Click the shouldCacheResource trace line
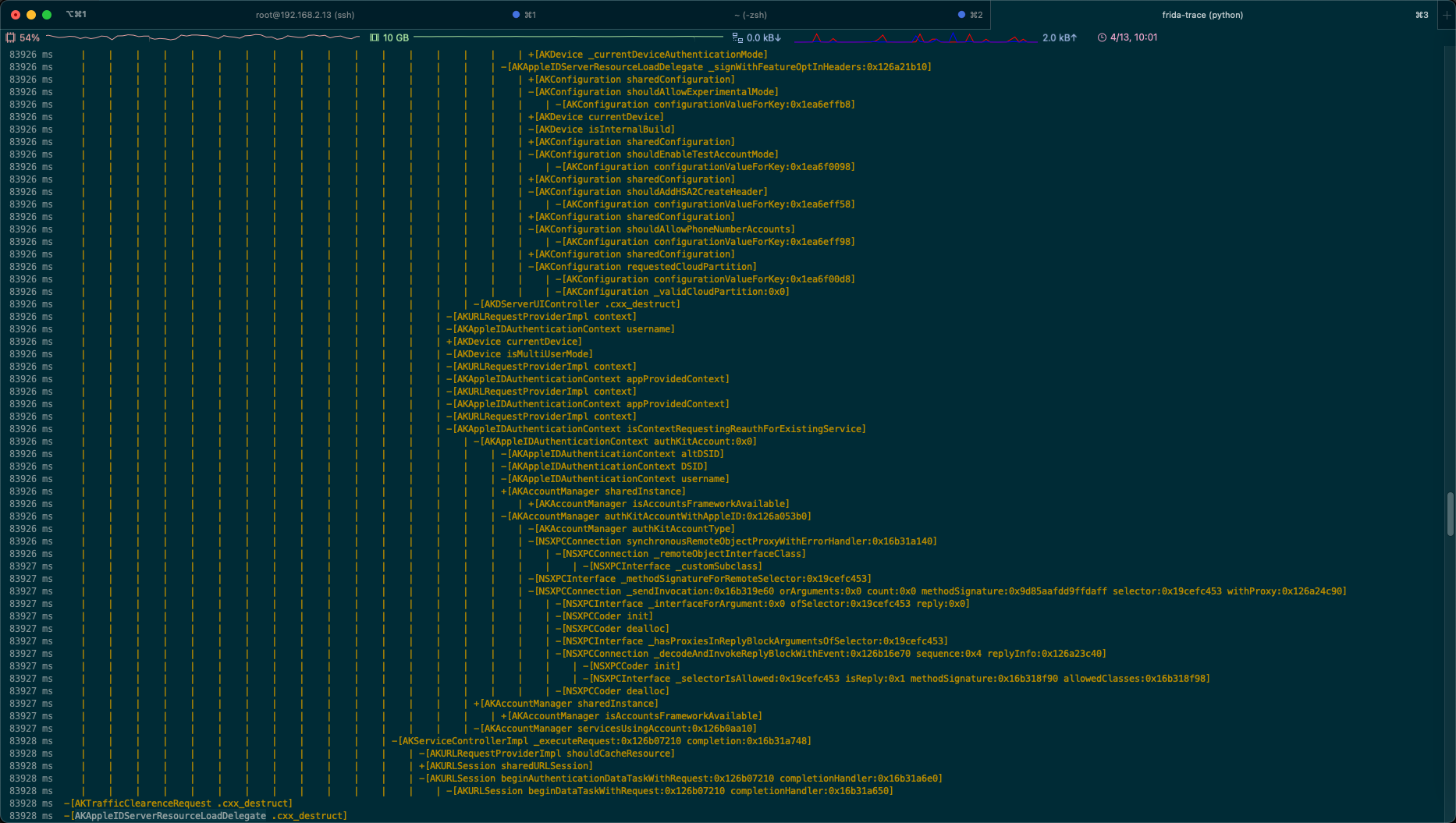Viewport: 1456px width, 823px height. tap(547, 754)
